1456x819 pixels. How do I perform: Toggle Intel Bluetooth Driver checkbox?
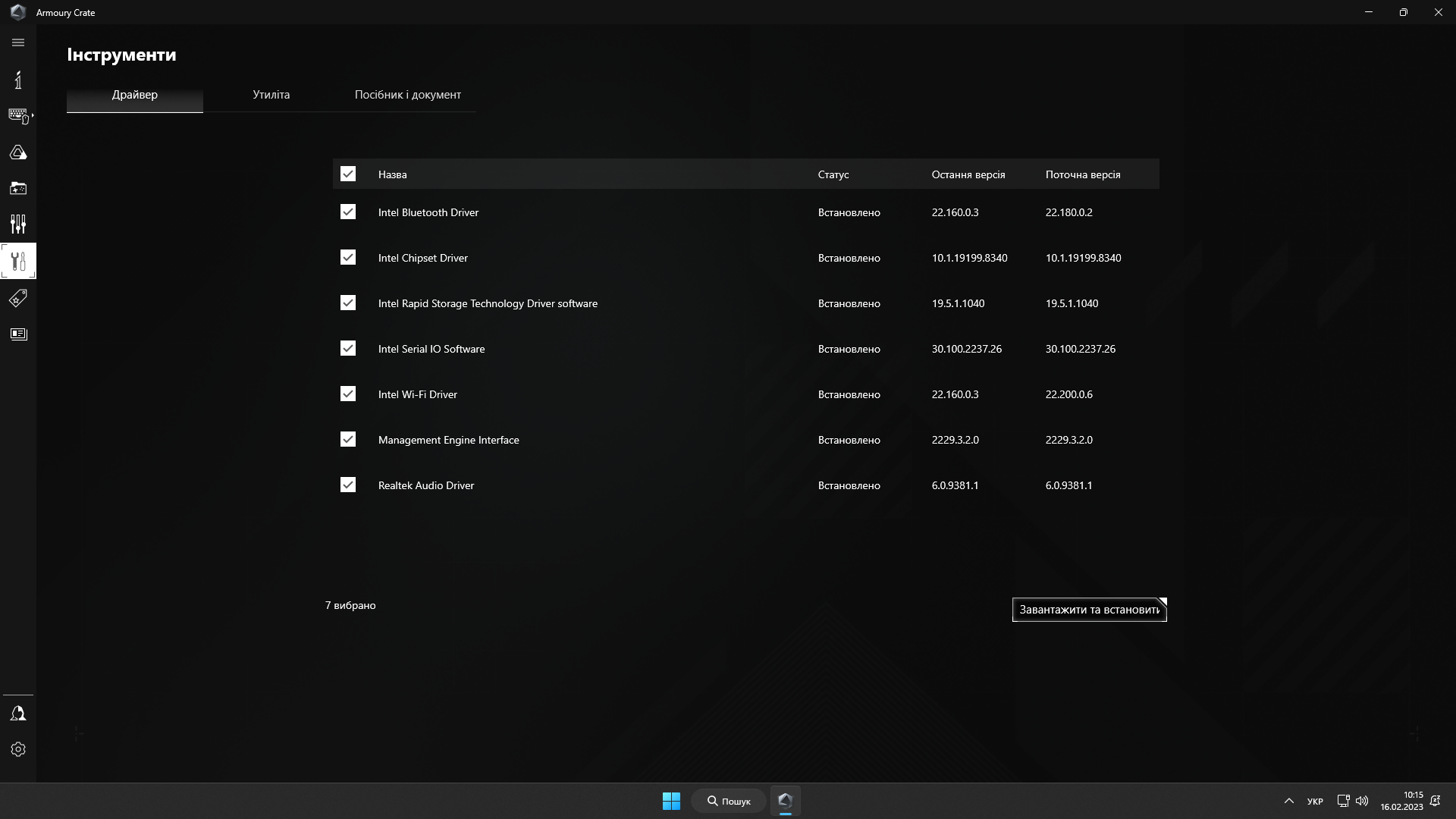(x=348, y=212)
